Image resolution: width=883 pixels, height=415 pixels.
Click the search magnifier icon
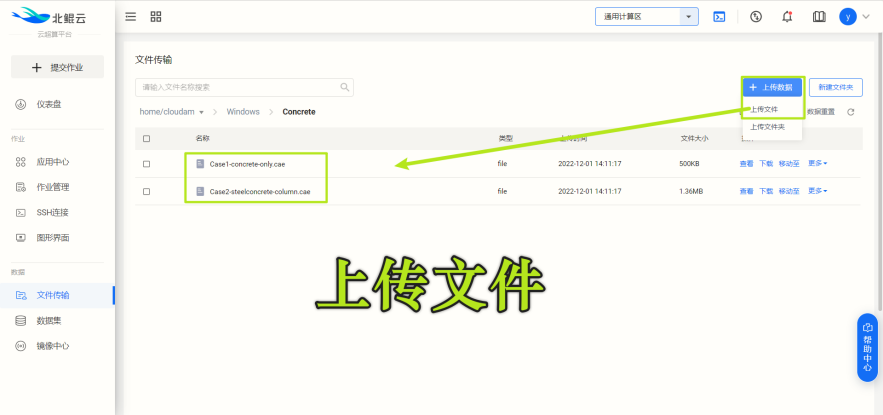pyautogui.click(x=345, y=87)
